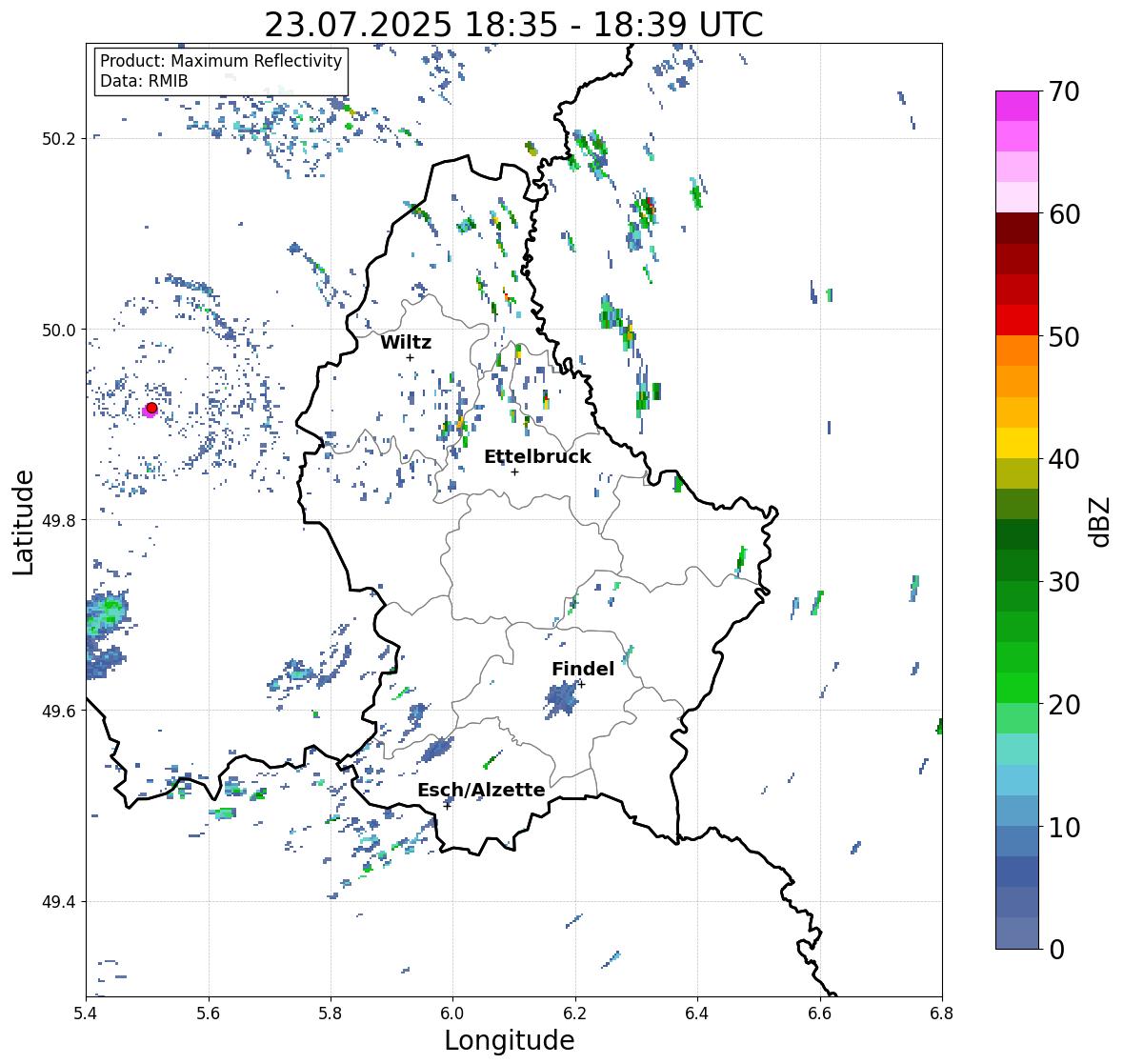The width and height of the screenshot is (1123, 1064).
Task: Click the 40 tick on the colorbar
Action: [x=1064, y=459]
